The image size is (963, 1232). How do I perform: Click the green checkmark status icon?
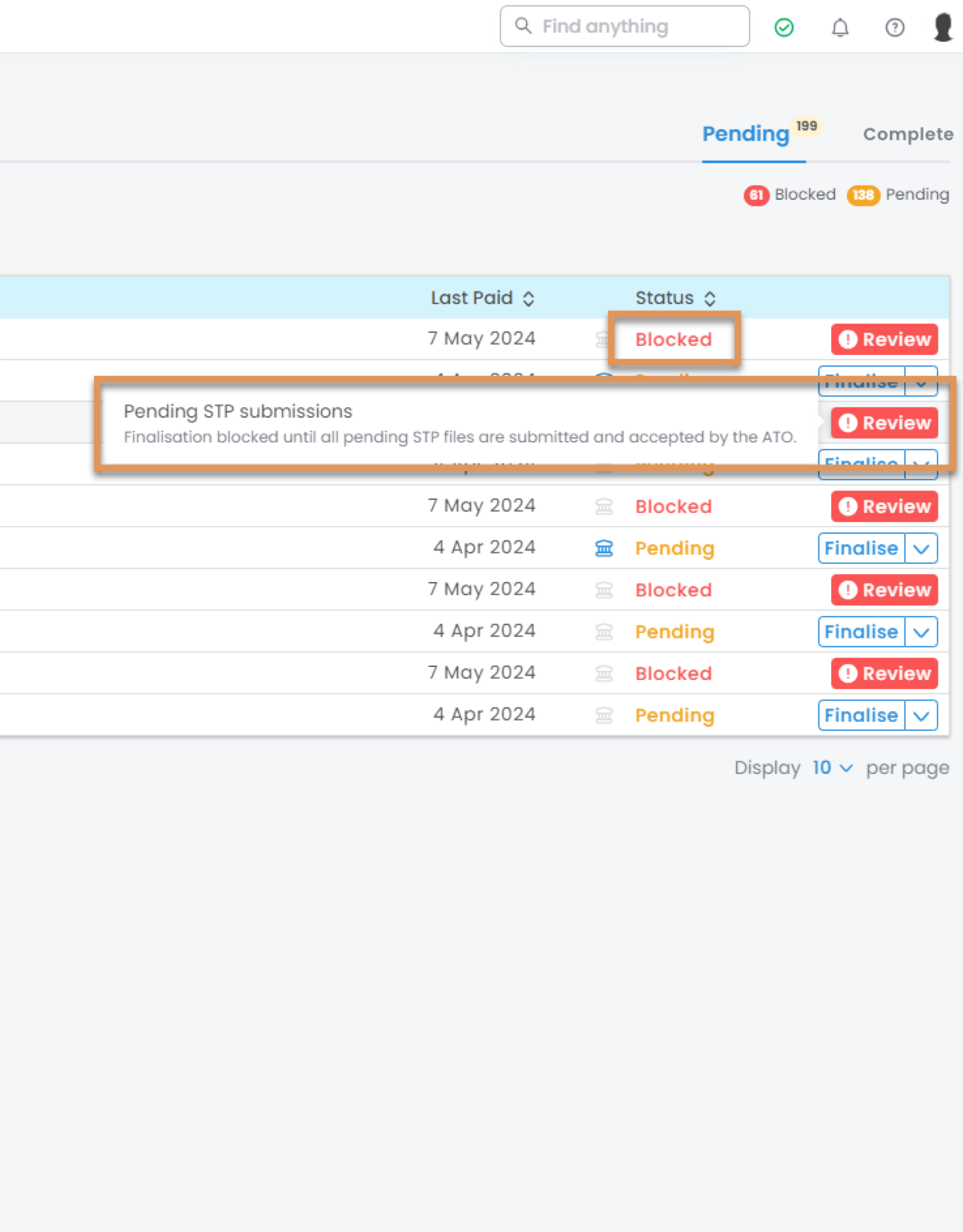coord(784,27)
